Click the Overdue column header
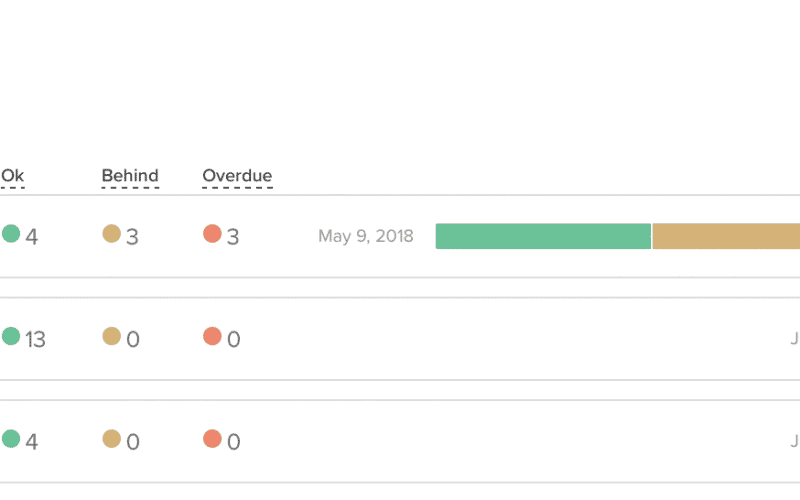The width and height of the screenshot is (800, 500). pyautogui.click(x=237, y=177)
